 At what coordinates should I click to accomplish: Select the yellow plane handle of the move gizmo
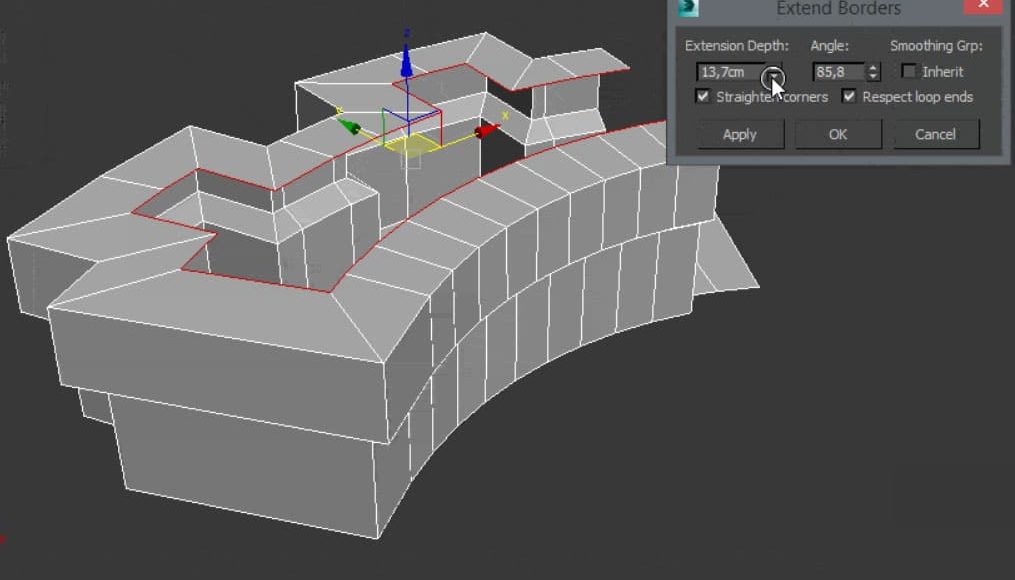tap(410, 145)
